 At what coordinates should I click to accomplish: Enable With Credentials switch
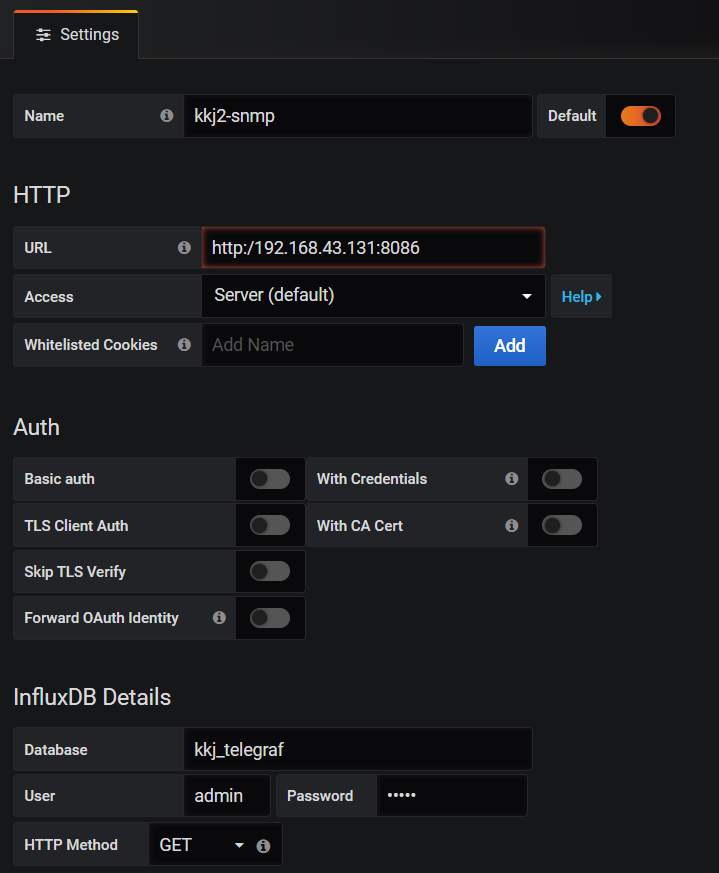(x=562, y=479)
